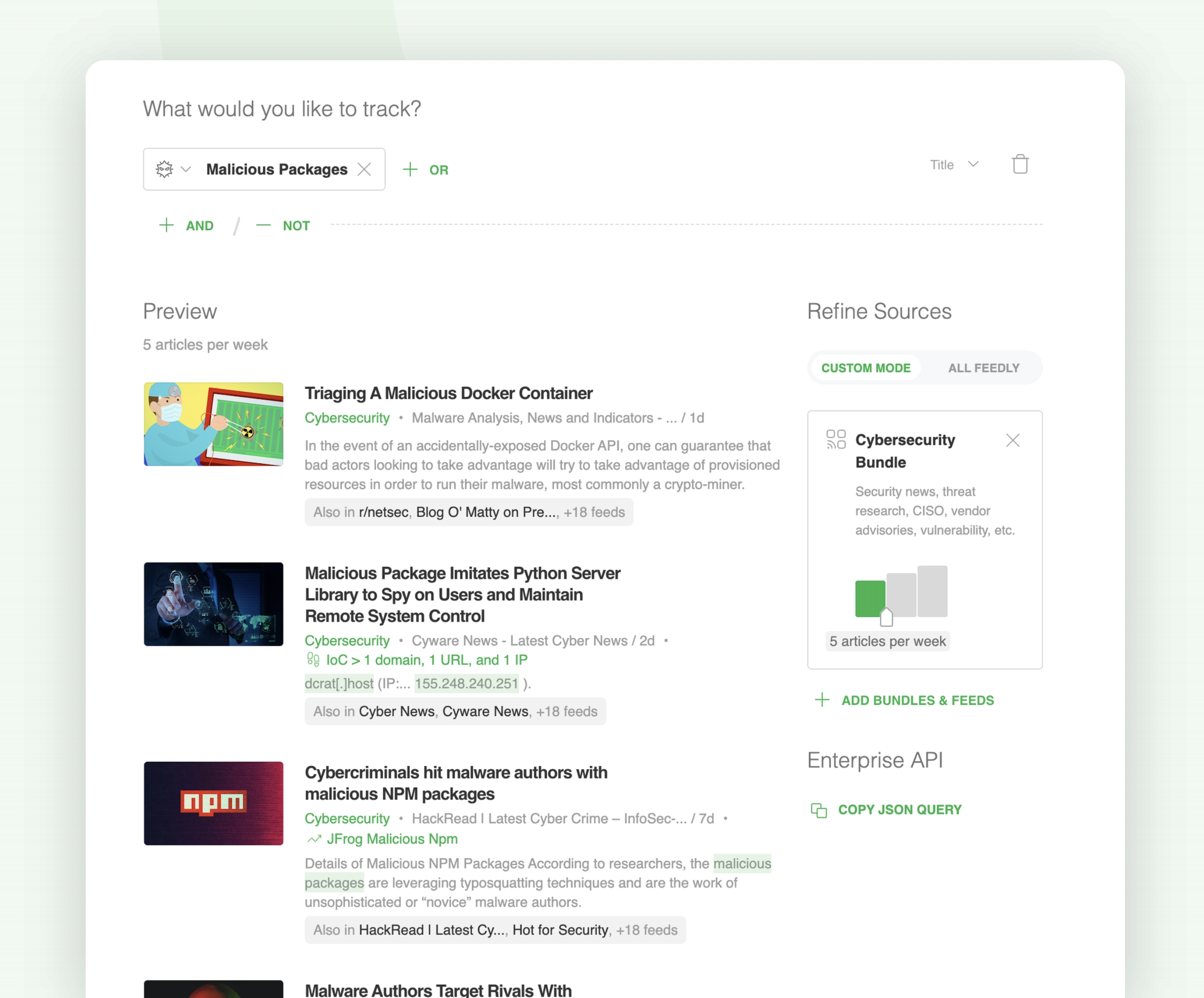Click the plus icon beside OR
The height and width of the screenshot is (998, 1204).
pos(410,169)
